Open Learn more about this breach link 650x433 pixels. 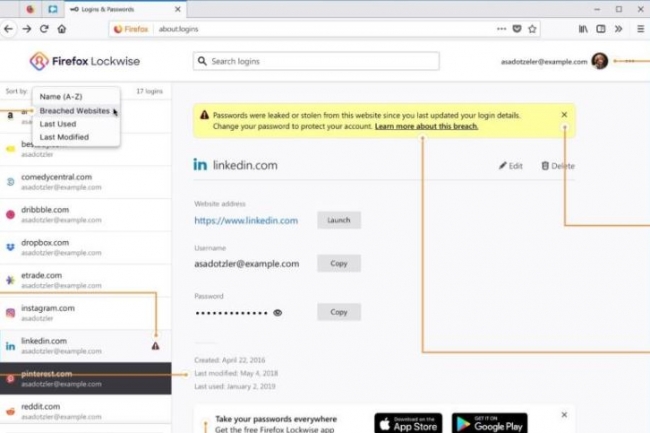pos(427,126)
